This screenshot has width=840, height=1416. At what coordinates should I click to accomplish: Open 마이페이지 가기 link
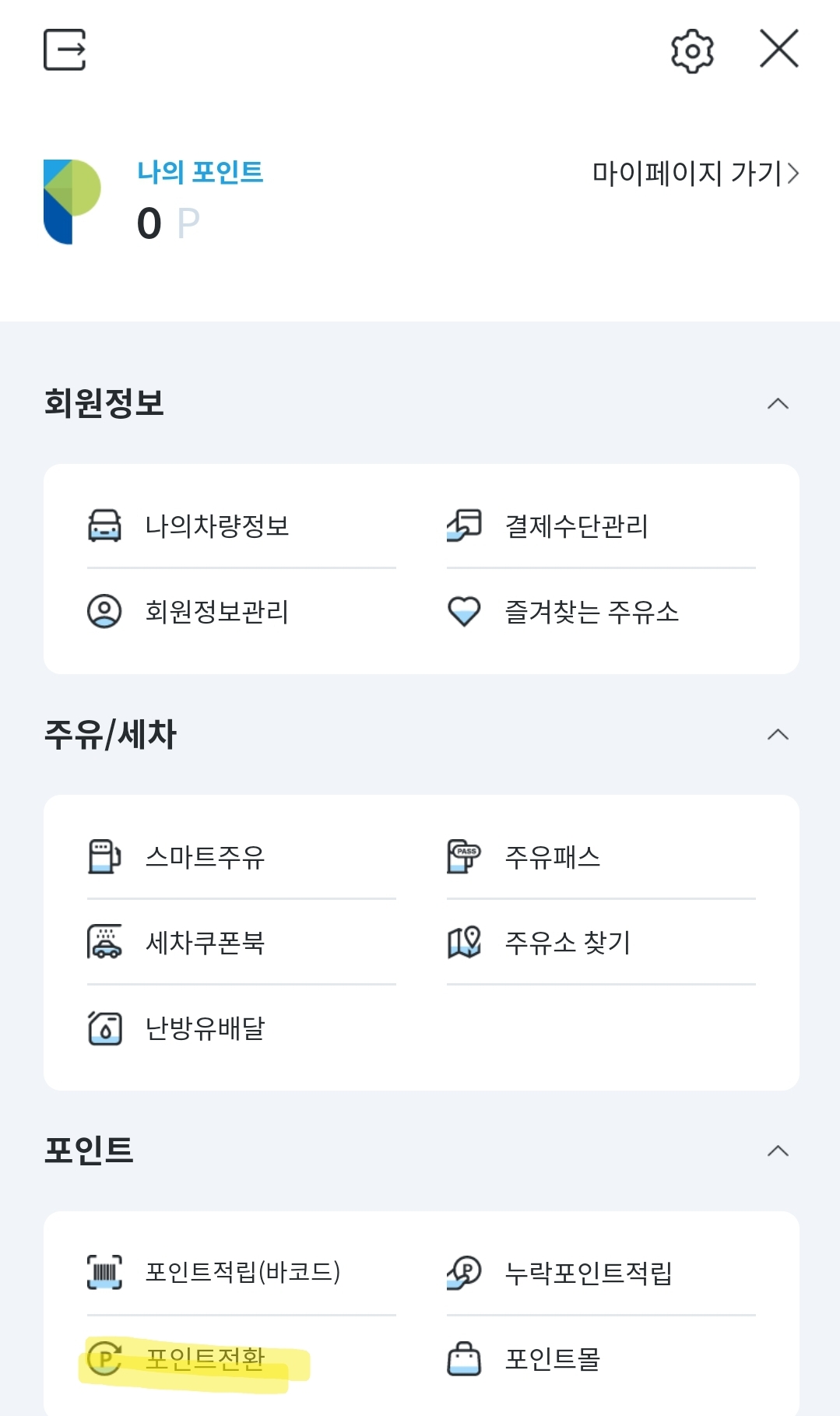point(694,173)
